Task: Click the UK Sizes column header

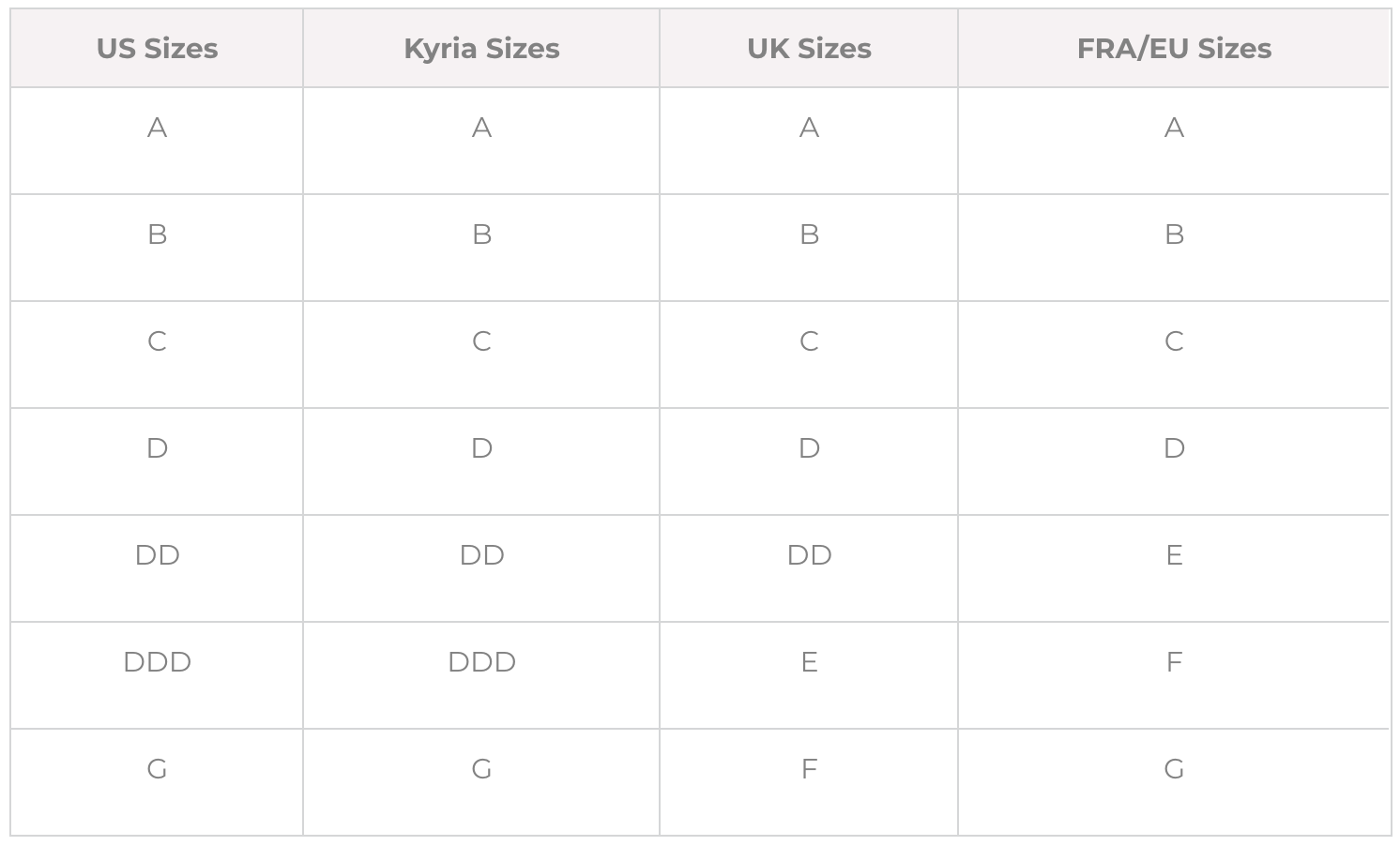Action: point(809,49)
